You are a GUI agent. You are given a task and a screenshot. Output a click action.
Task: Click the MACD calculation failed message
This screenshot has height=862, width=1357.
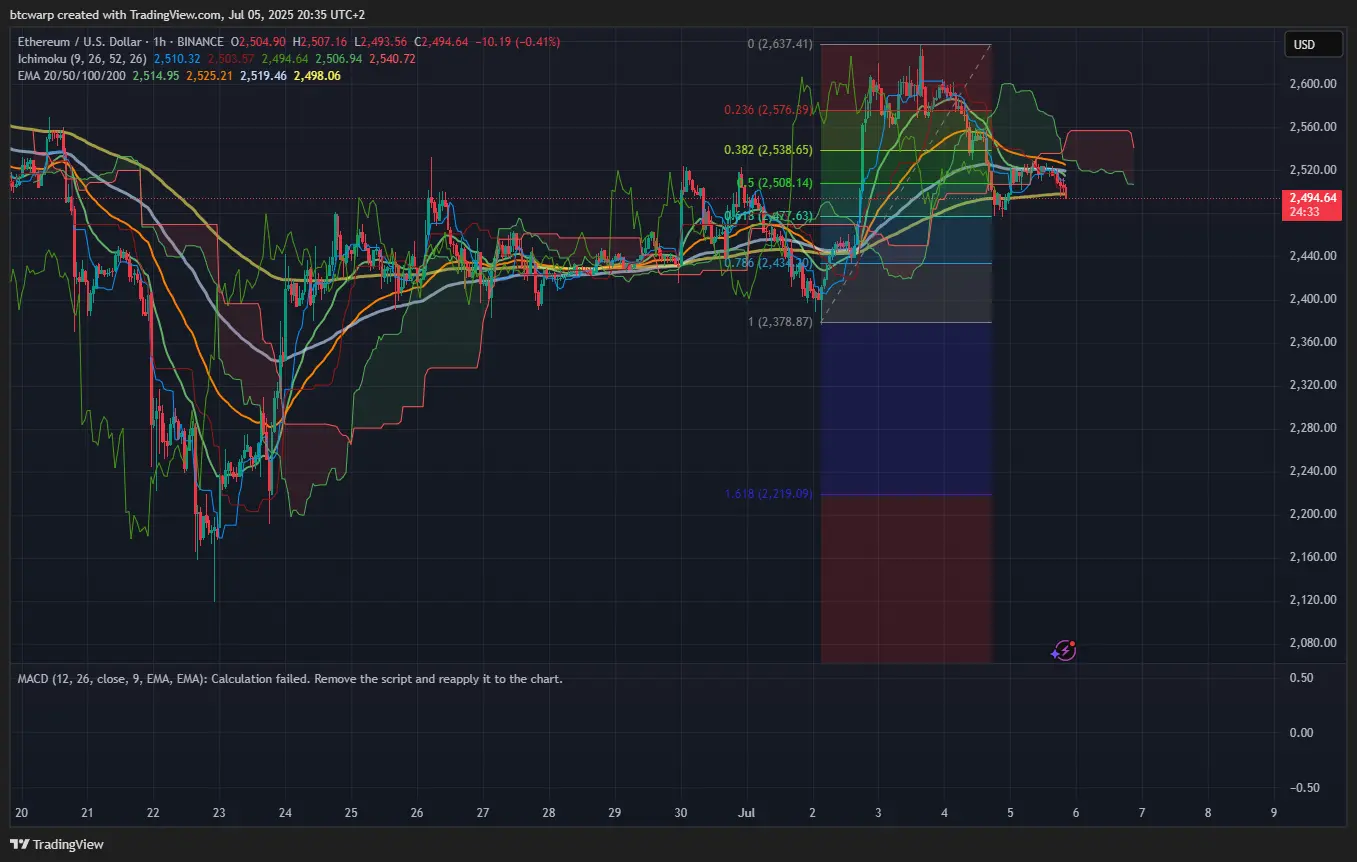tap(290, 679)
